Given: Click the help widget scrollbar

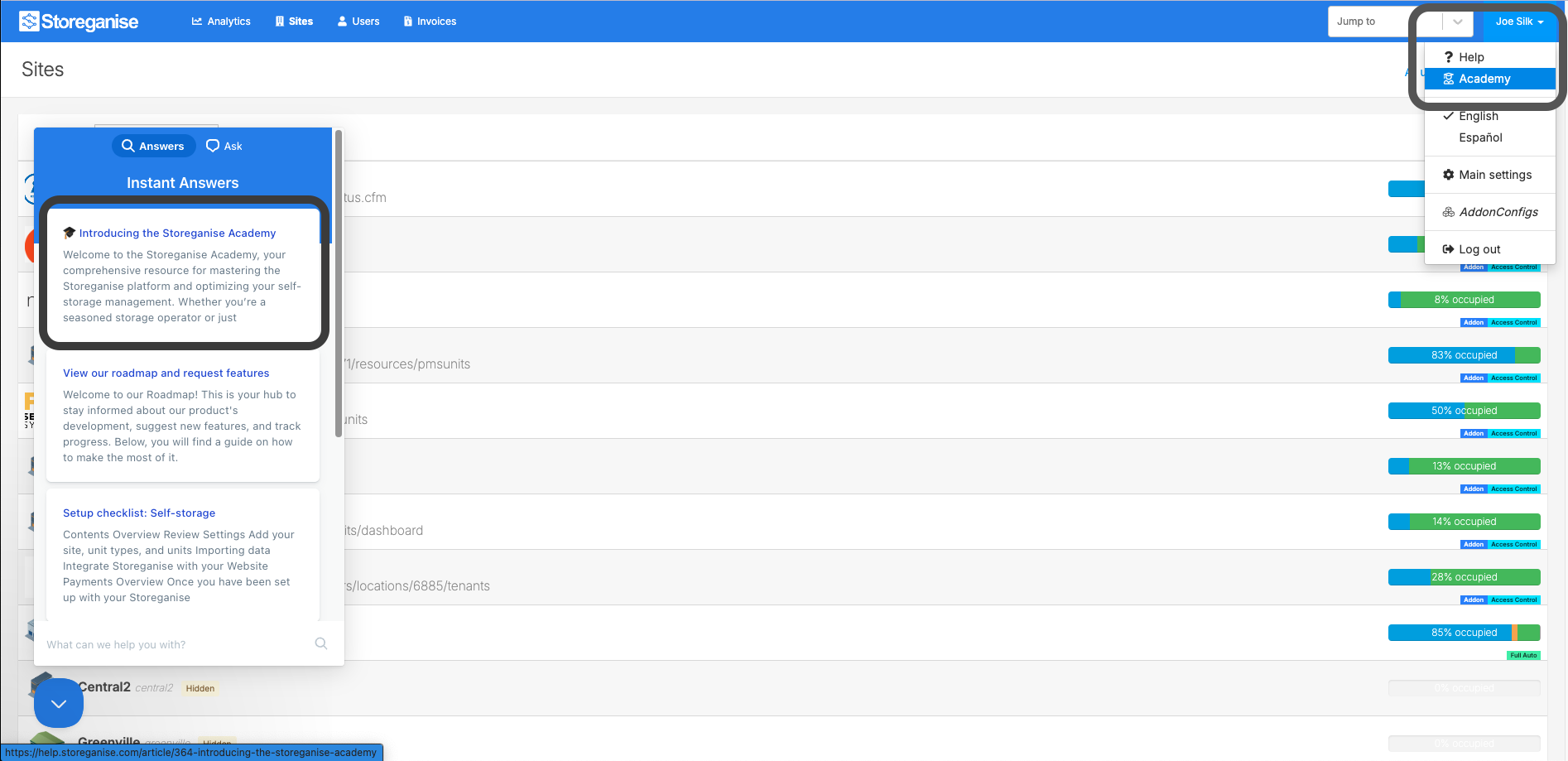Looking at the screenshot, I should point(338,284).
